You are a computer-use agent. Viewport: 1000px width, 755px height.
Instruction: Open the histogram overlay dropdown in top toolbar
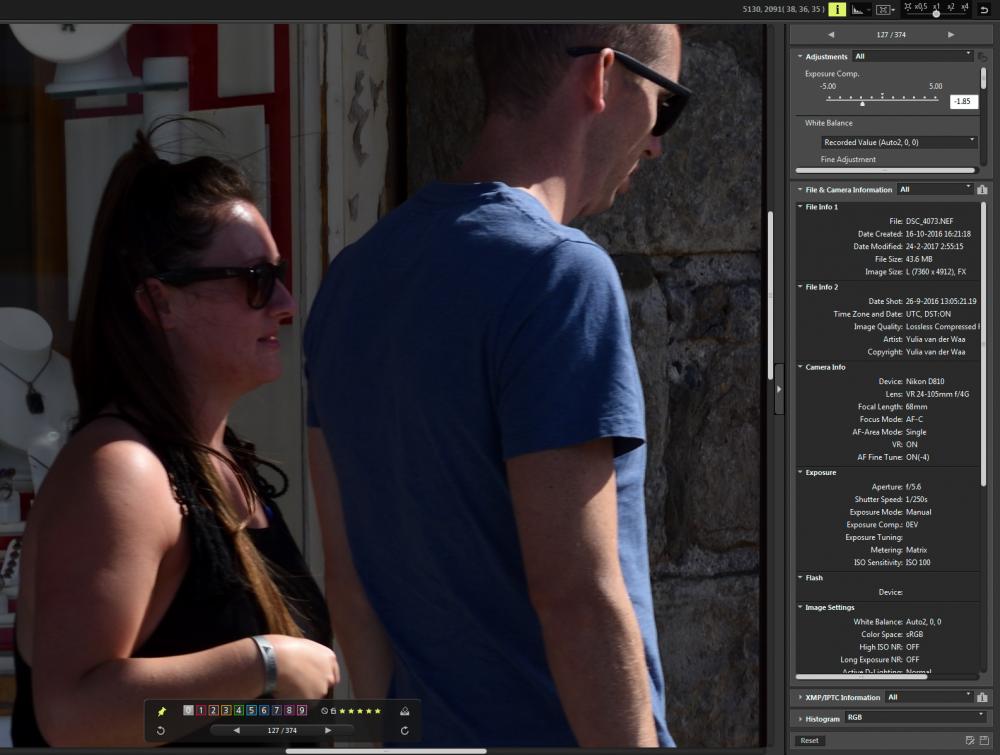[x=859, y=10]
